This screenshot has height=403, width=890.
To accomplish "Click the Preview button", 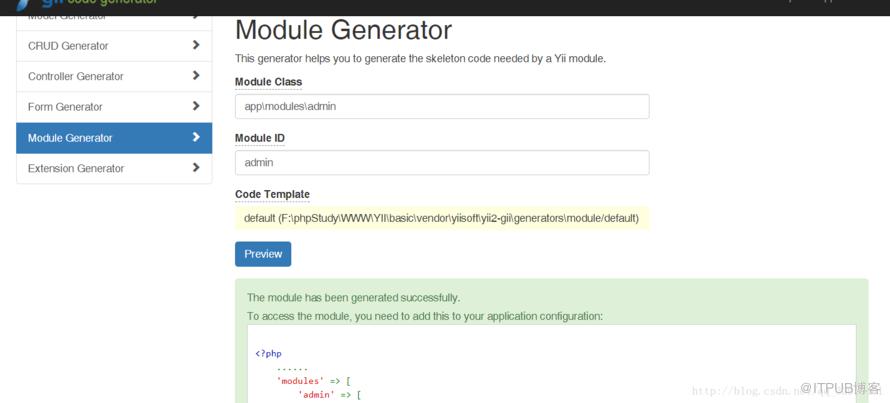I will pyautogui.click(x=263, y=254).
